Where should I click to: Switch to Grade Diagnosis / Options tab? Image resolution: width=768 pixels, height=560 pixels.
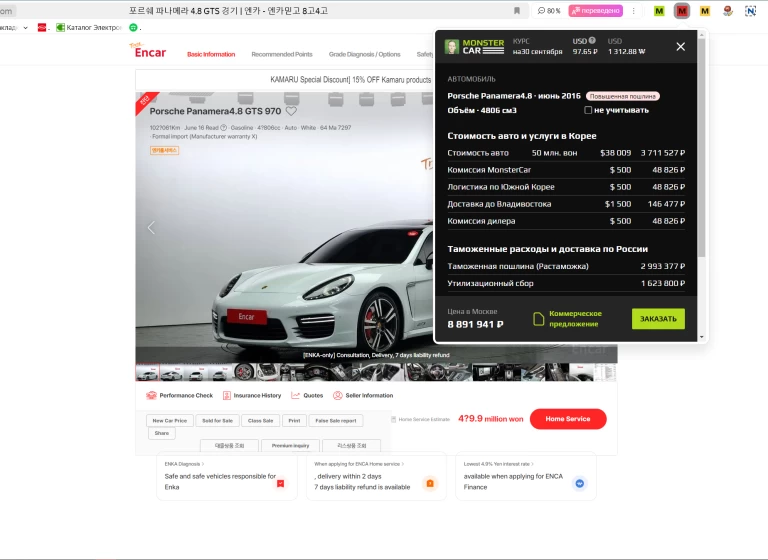364,54
